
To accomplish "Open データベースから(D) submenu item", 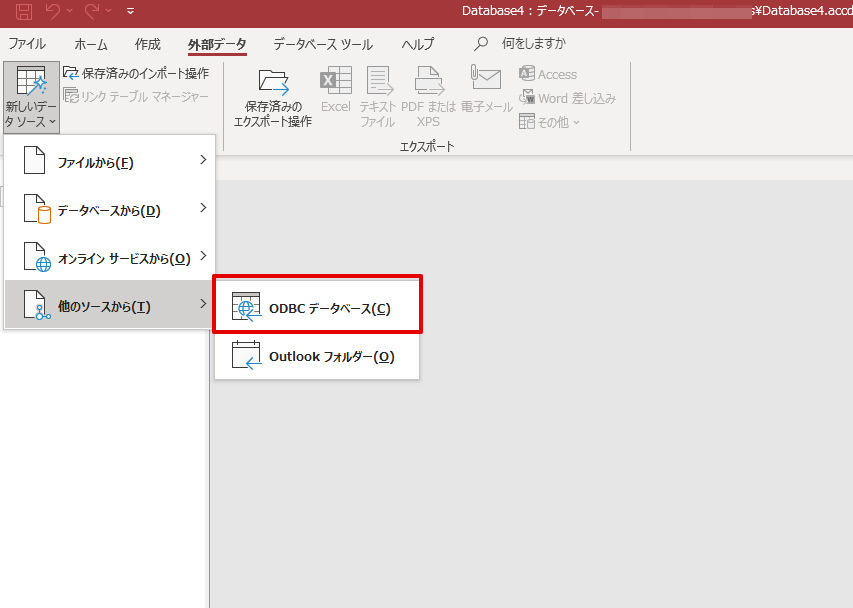I will tap(109, 210).
